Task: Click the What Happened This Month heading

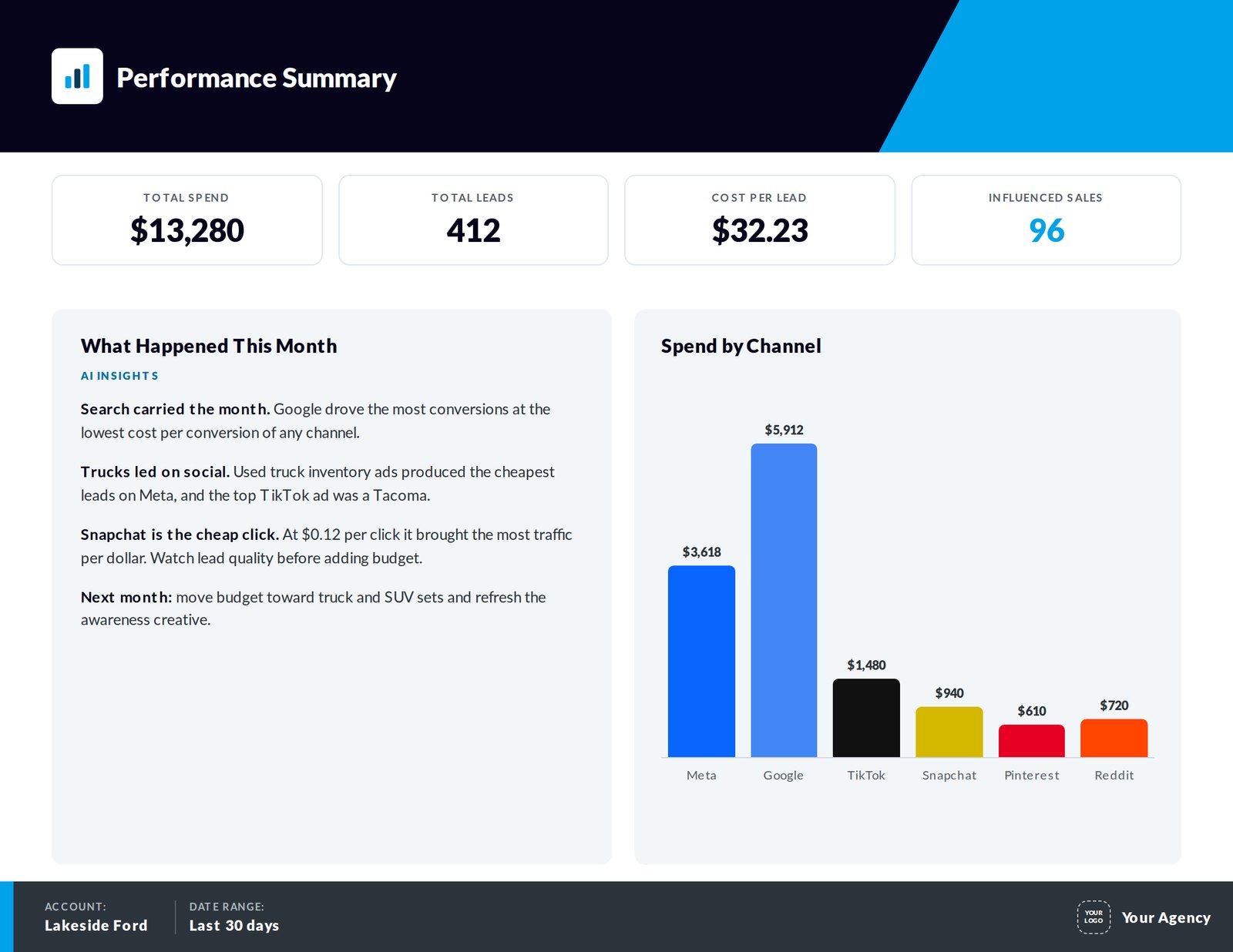Action: coord(209,346)
